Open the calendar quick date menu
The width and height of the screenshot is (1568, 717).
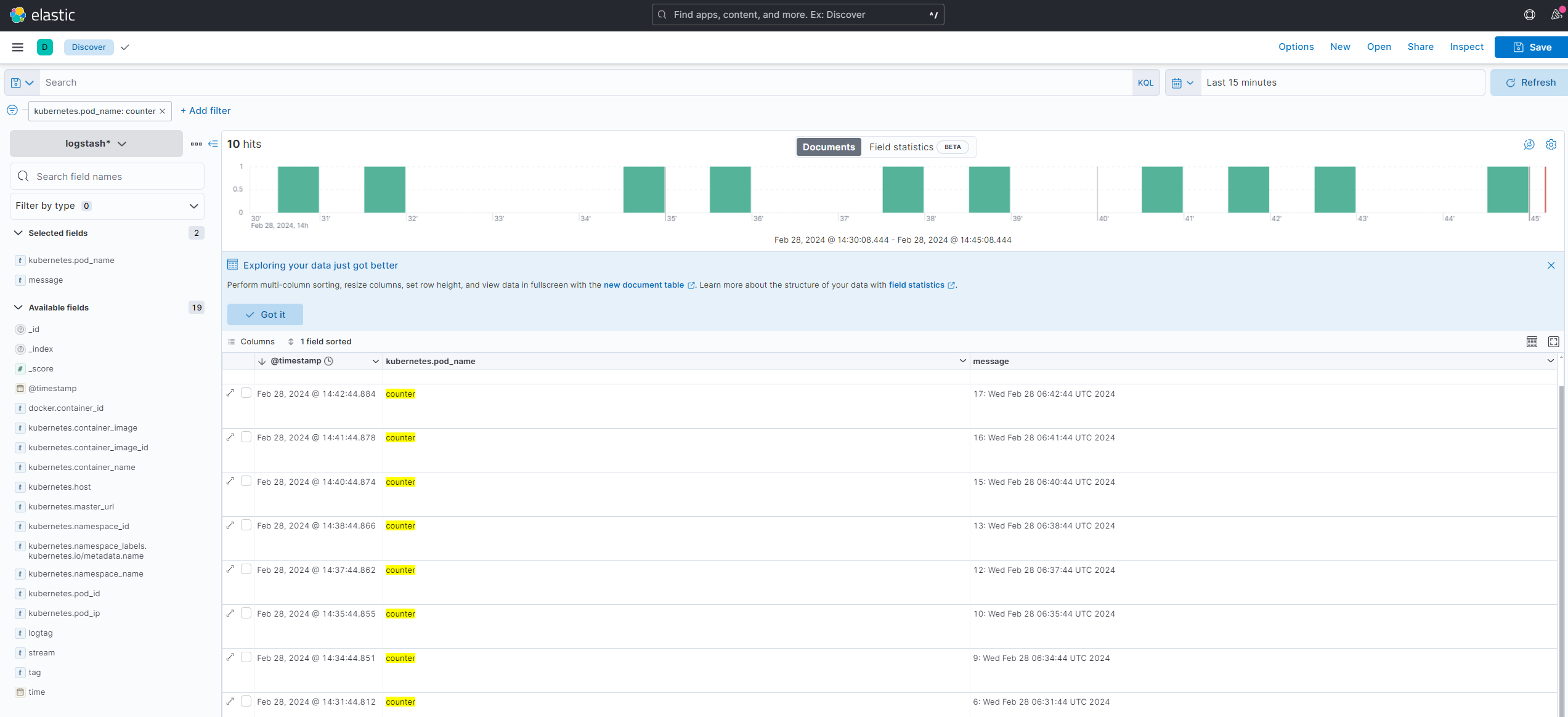point(1182,83)
